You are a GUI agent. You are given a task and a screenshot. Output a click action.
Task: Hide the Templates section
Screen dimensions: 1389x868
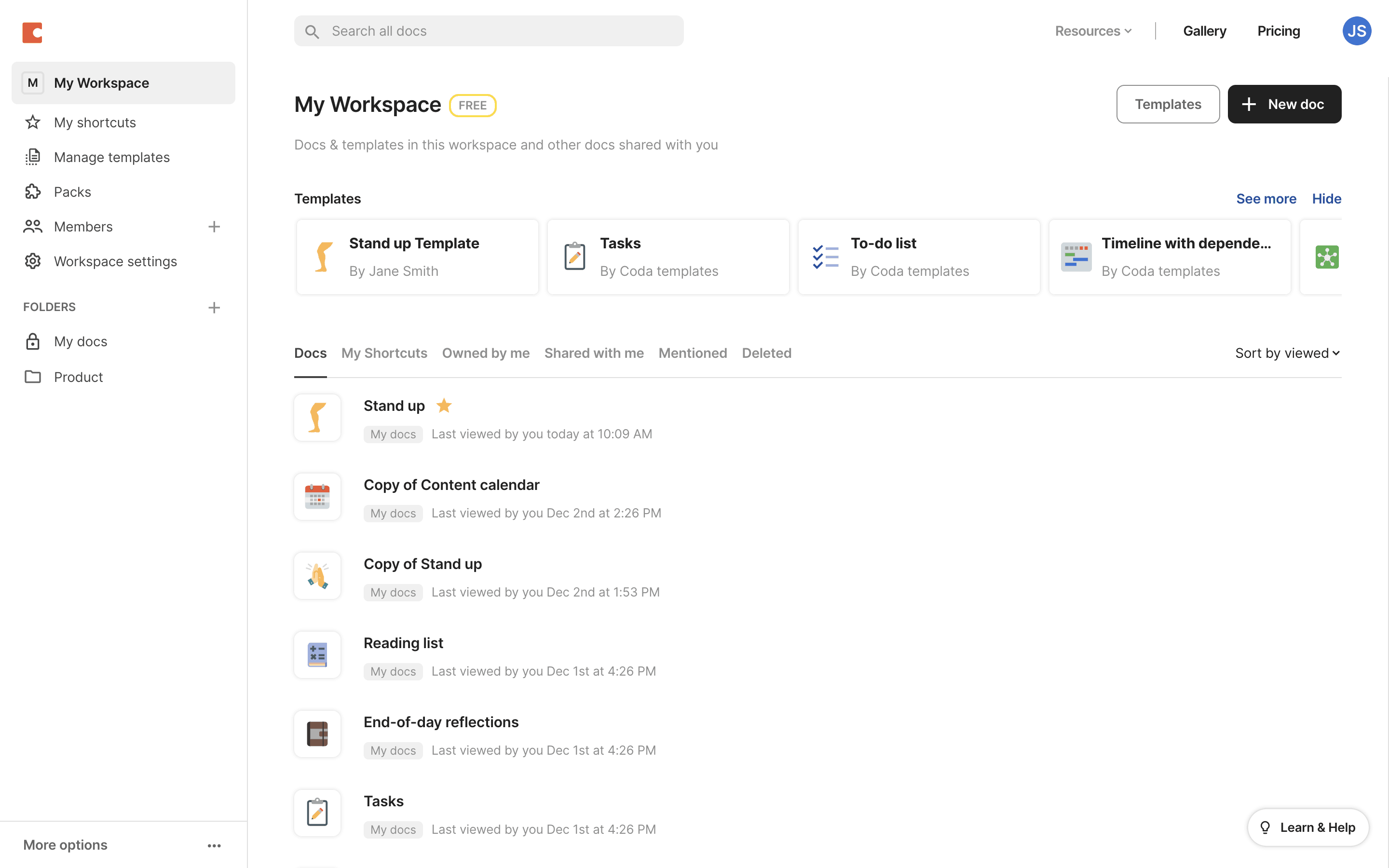(1326, 199)
